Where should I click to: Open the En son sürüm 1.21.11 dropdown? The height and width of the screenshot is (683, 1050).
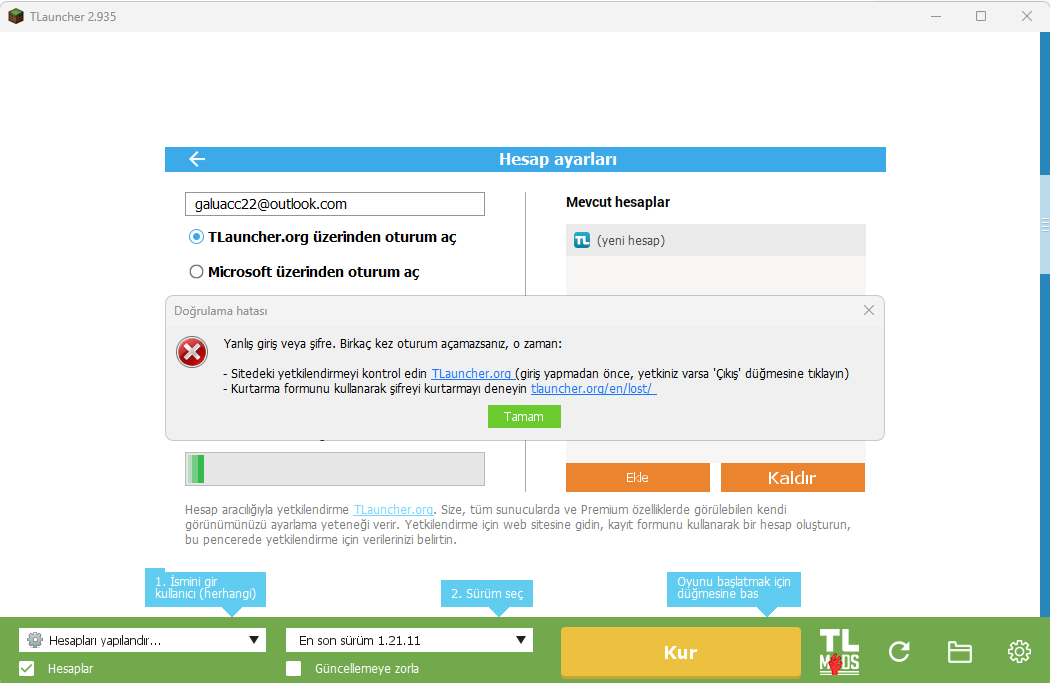pos(409,640)
